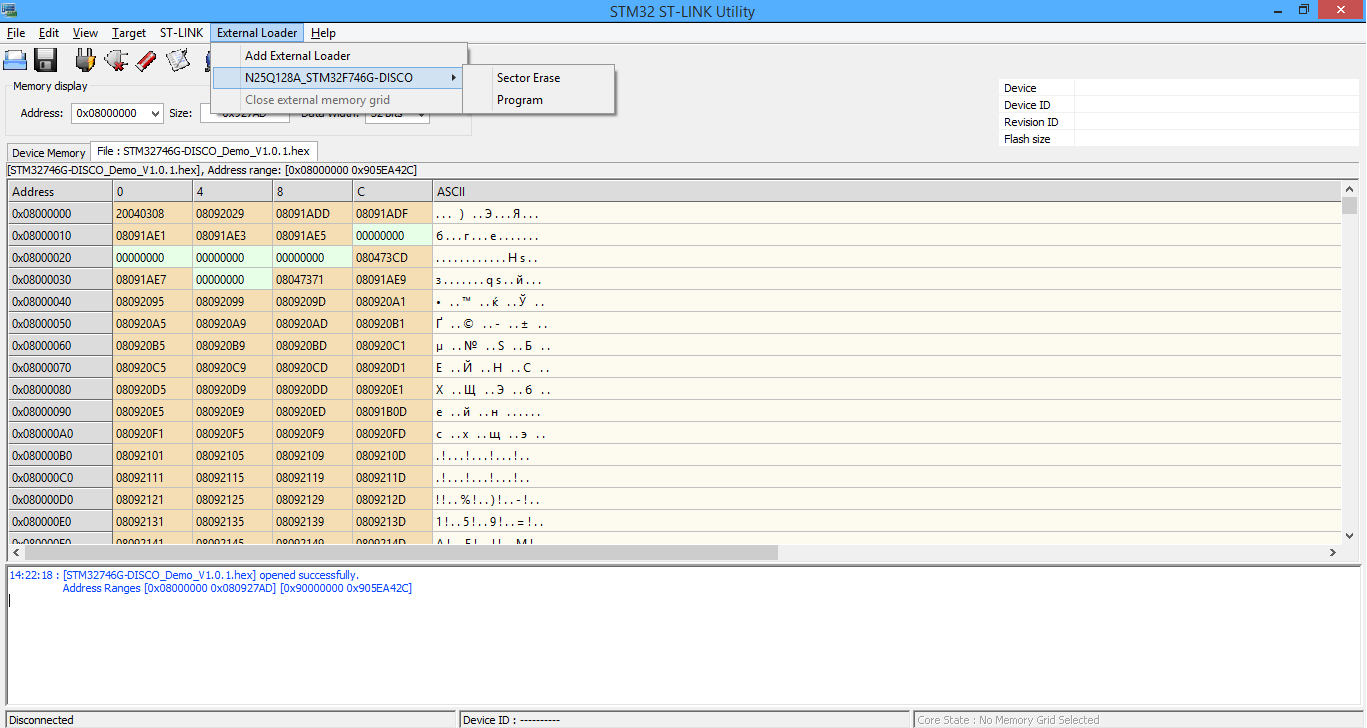Click the horizontal scrollbar thumb of memory grid

pos(401,552)
